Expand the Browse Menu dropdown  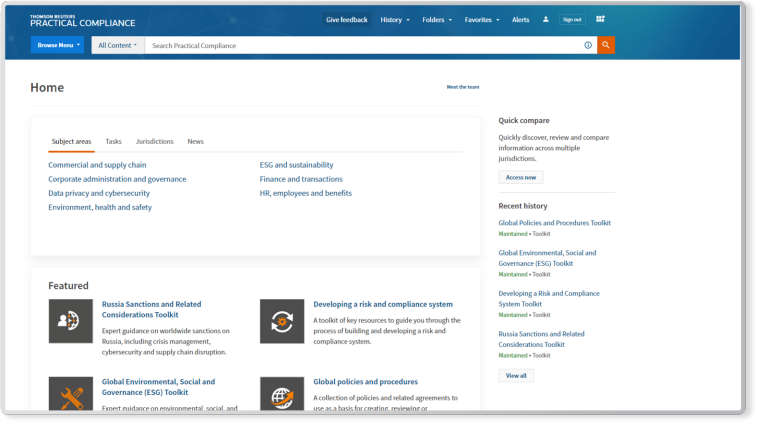click(58, 45)
